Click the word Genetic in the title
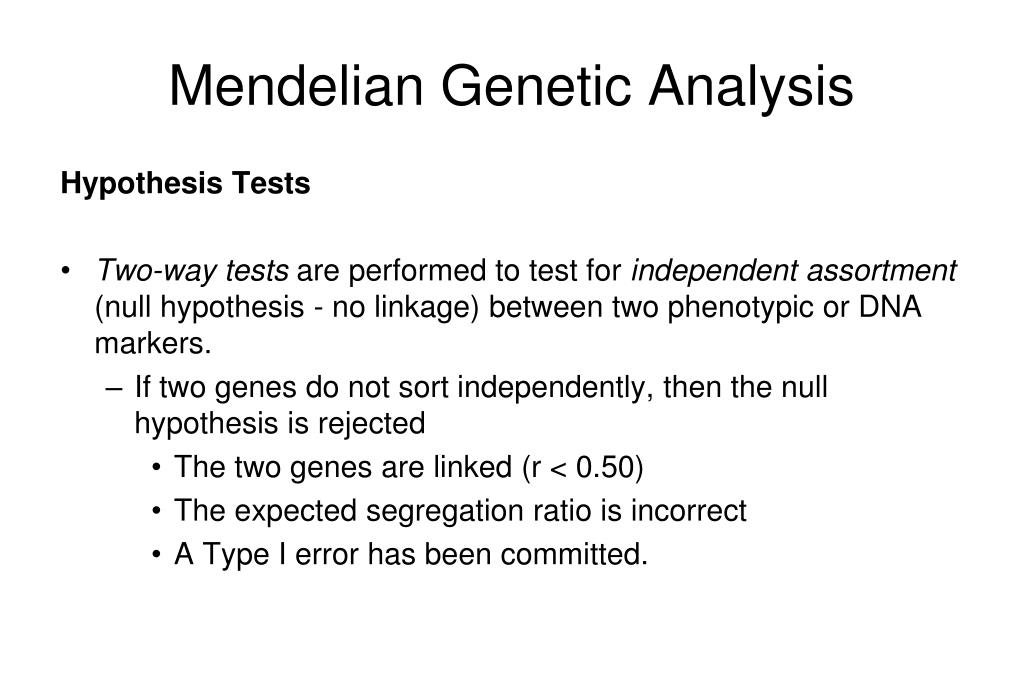The width and height of the screenshot is (1023, 682). coord(536,85)
